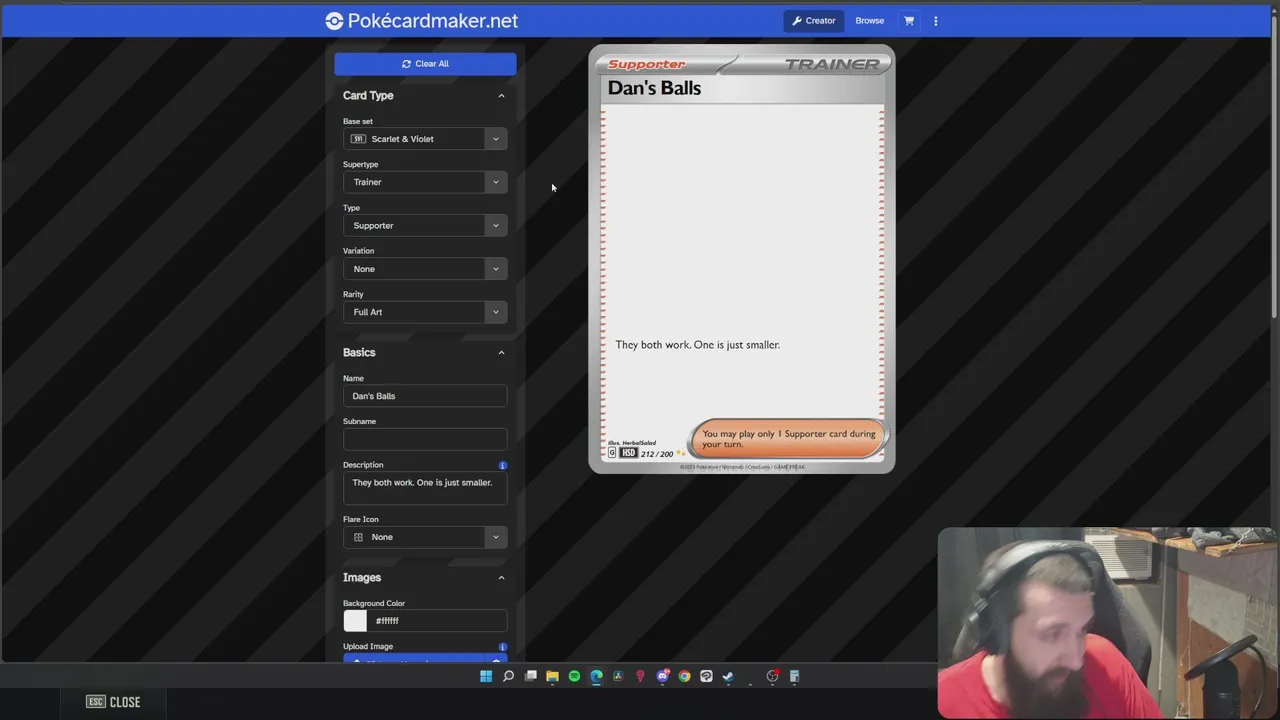
Task: Click the empty Subname field
Action: tap(425, 439)
